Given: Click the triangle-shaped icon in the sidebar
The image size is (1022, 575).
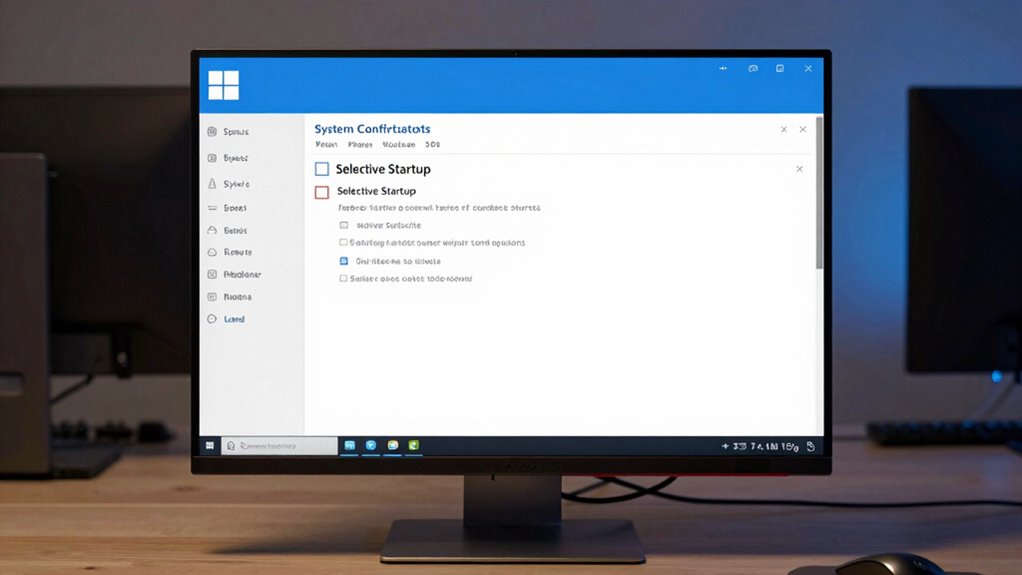Looking at the screenshot, I should click(212, 184).
